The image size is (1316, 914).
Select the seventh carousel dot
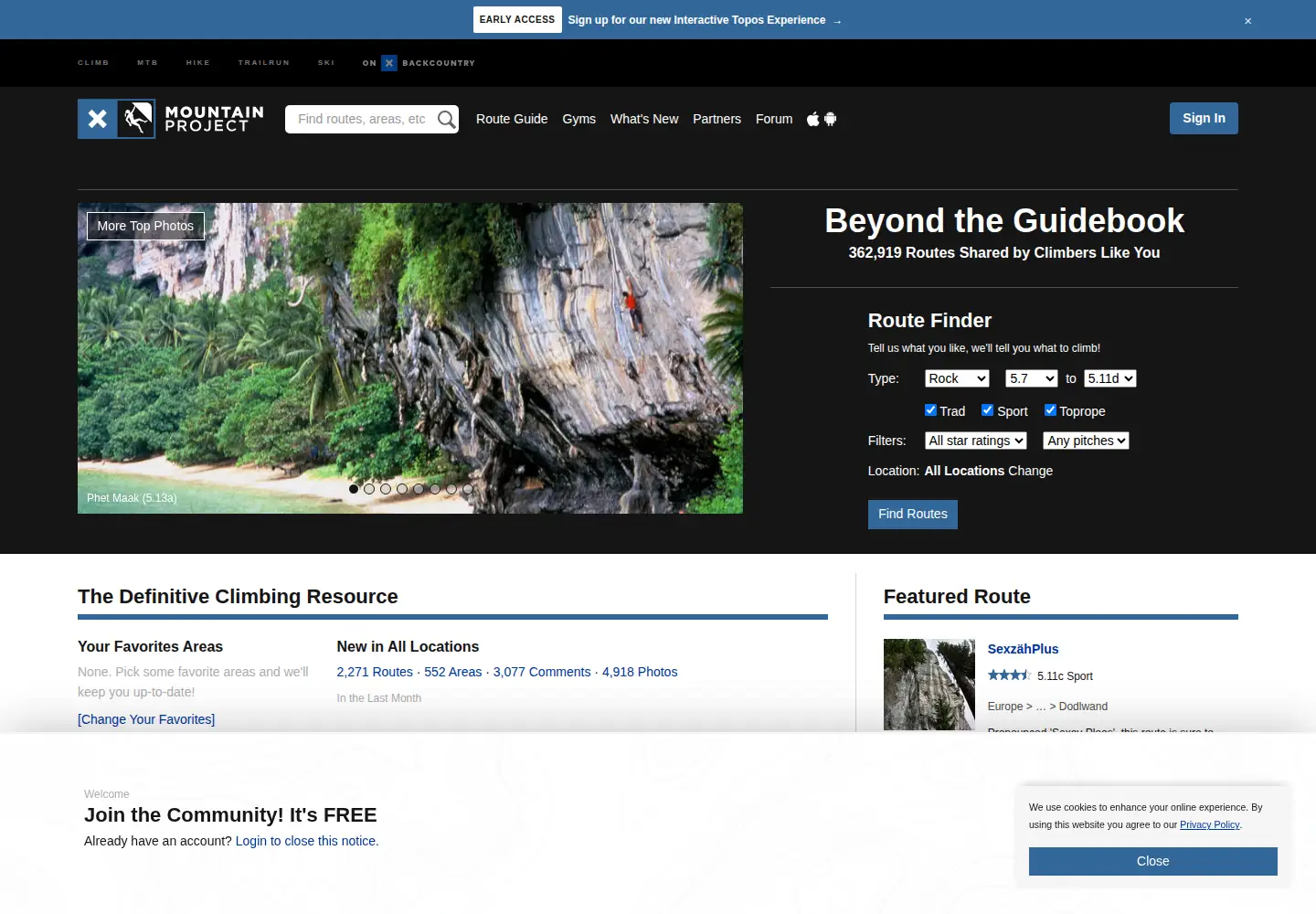tap(451, 489)
